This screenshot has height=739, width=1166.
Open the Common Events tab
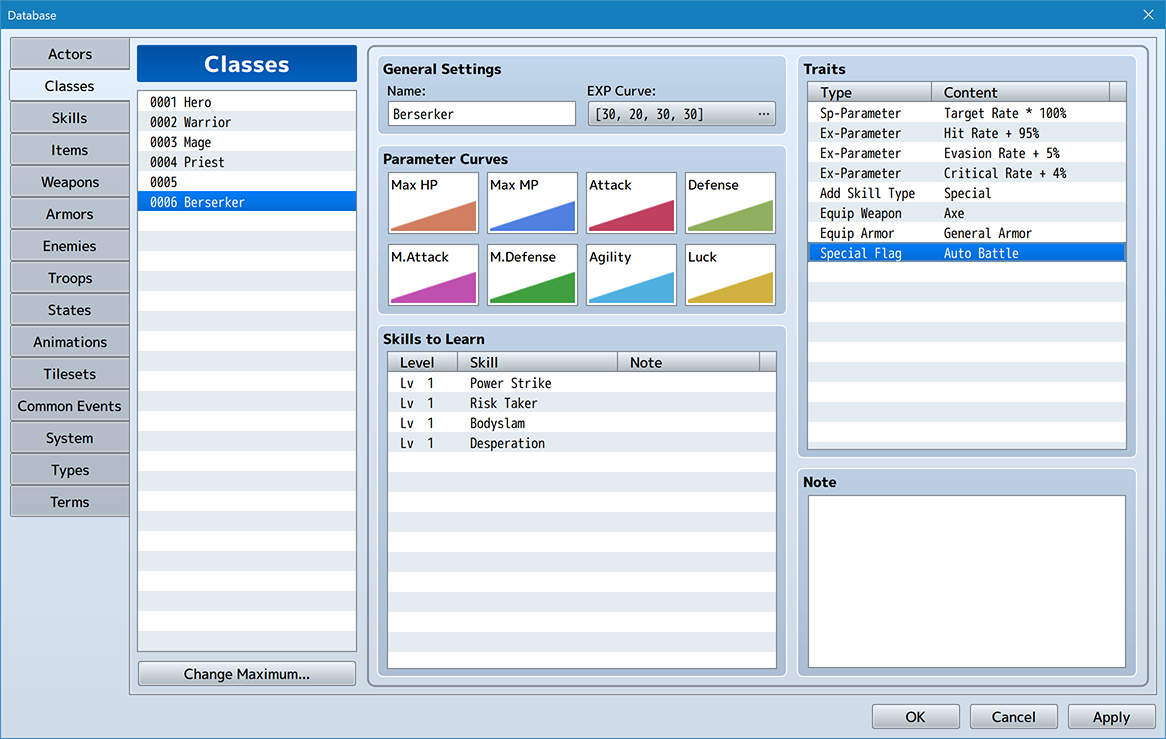coord(70,406)
